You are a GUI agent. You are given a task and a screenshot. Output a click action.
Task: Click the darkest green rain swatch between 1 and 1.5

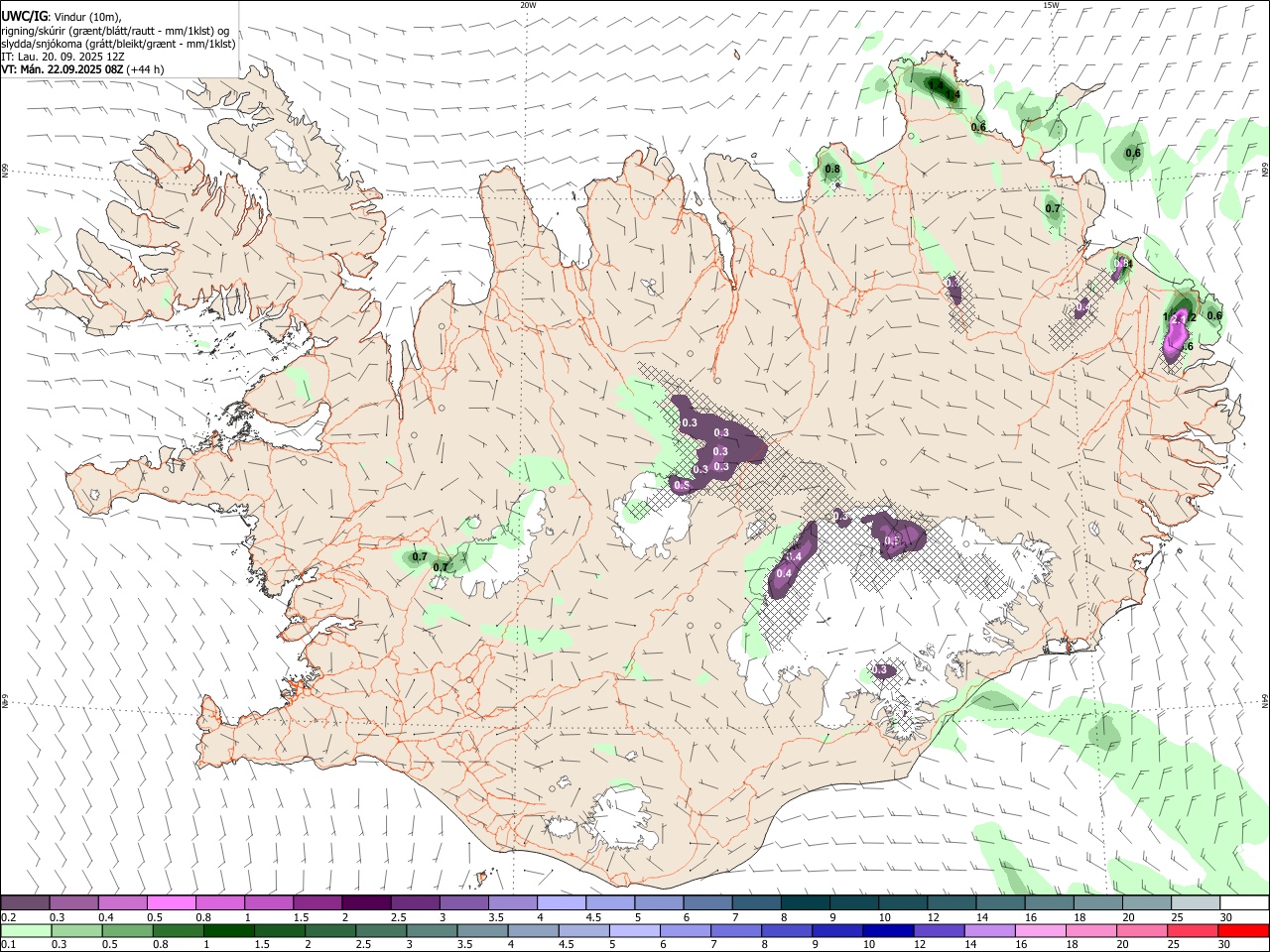(229, 930)
